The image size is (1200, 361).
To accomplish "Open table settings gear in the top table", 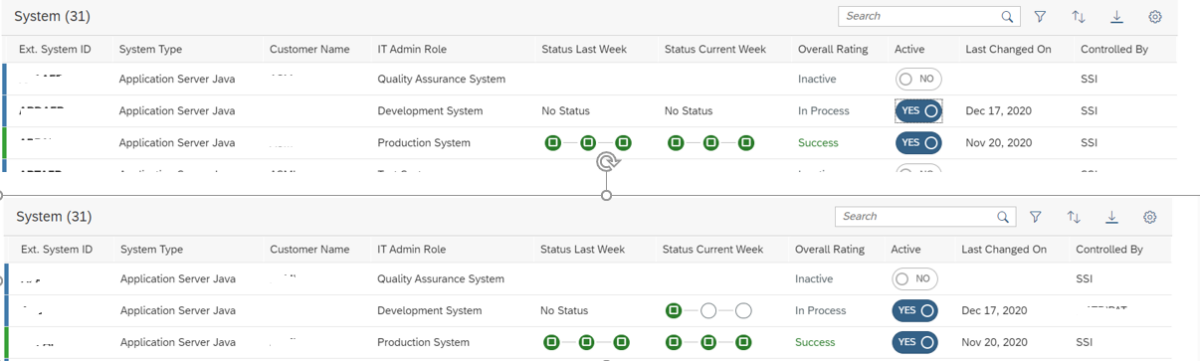I will click(1155, 17).
